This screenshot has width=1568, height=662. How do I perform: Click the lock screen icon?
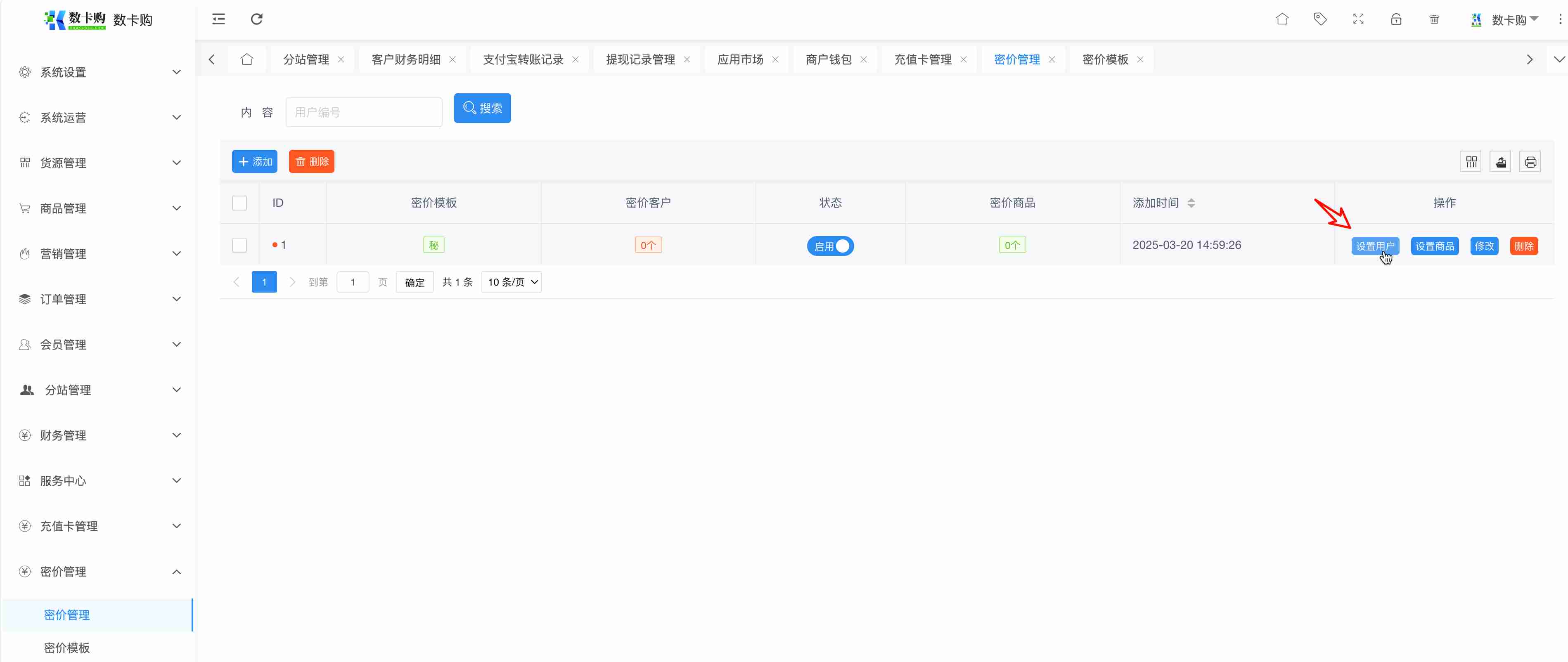[x=1396, y=19]
